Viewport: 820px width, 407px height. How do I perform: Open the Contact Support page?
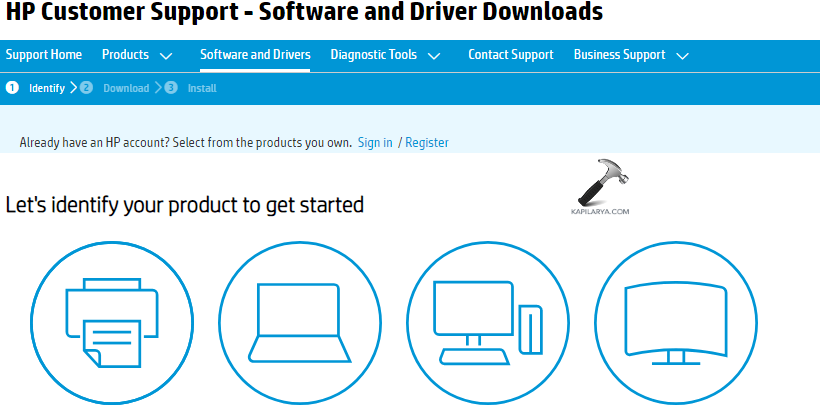pyautogui.click(x=511, y=55)
